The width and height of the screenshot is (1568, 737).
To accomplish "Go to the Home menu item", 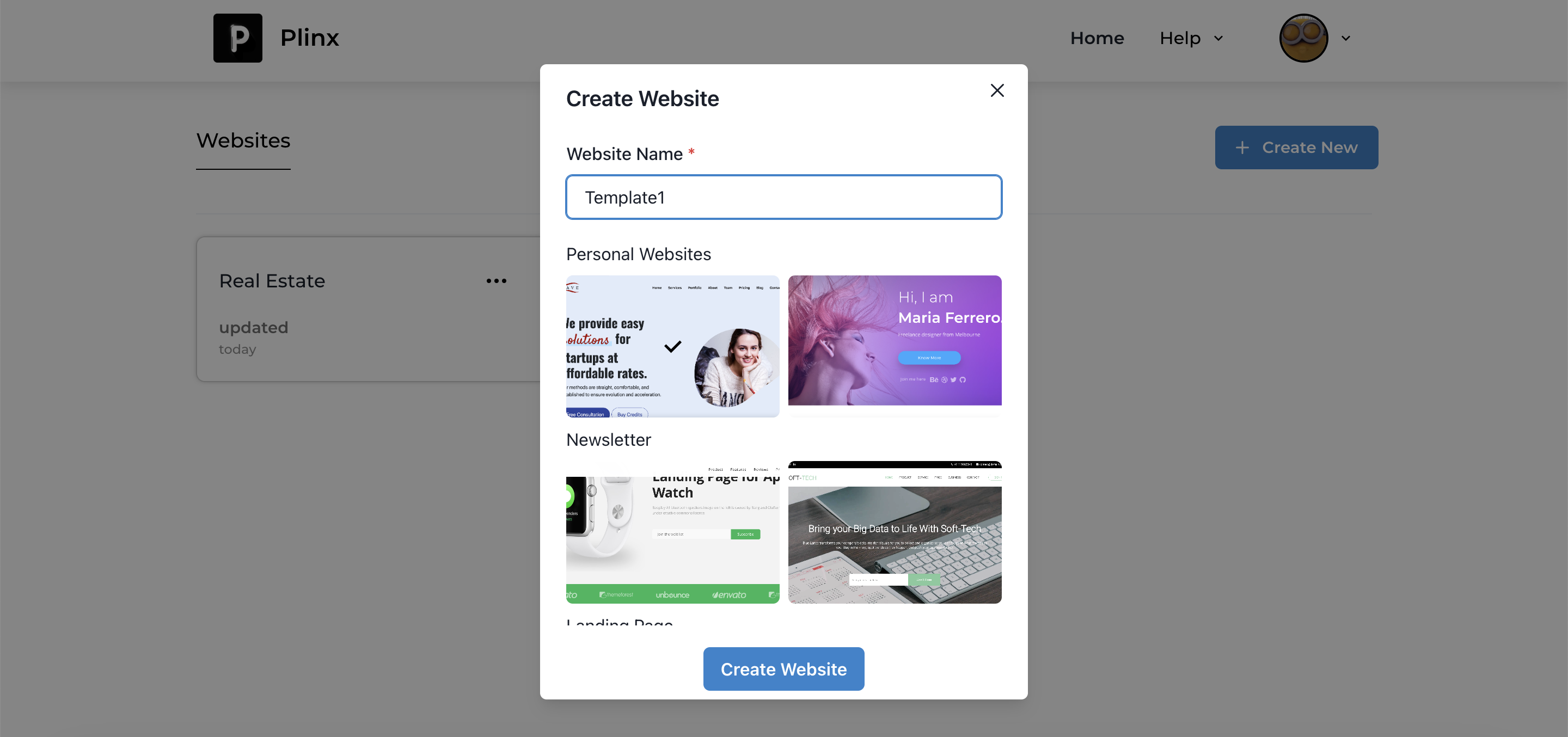I will click(x=1097, y=38).
